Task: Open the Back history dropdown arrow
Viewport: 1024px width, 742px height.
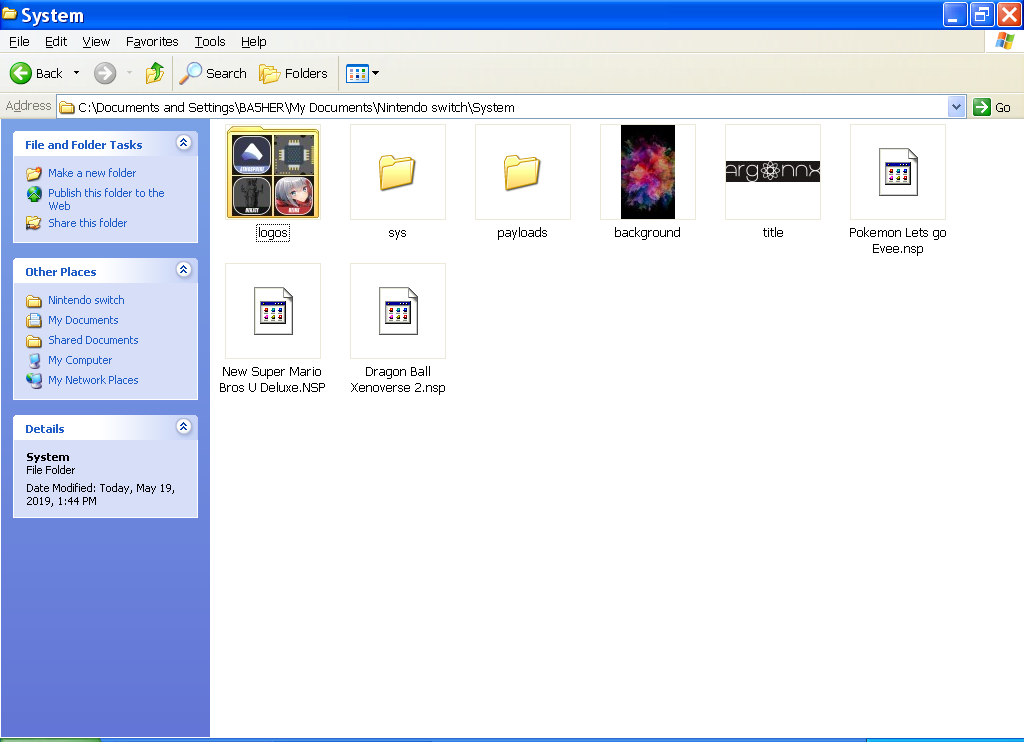Action: pos(76,73)
